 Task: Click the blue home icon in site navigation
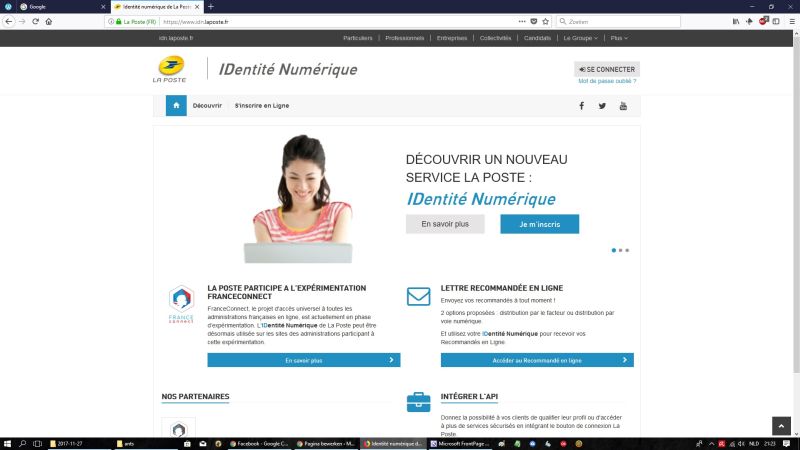tap(176, 105)
